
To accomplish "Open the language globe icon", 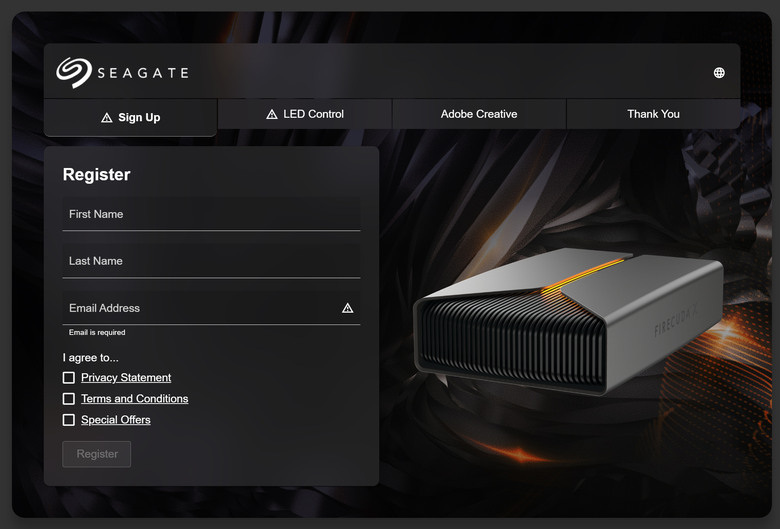I will pyautogui.click(x=719, y=73).
